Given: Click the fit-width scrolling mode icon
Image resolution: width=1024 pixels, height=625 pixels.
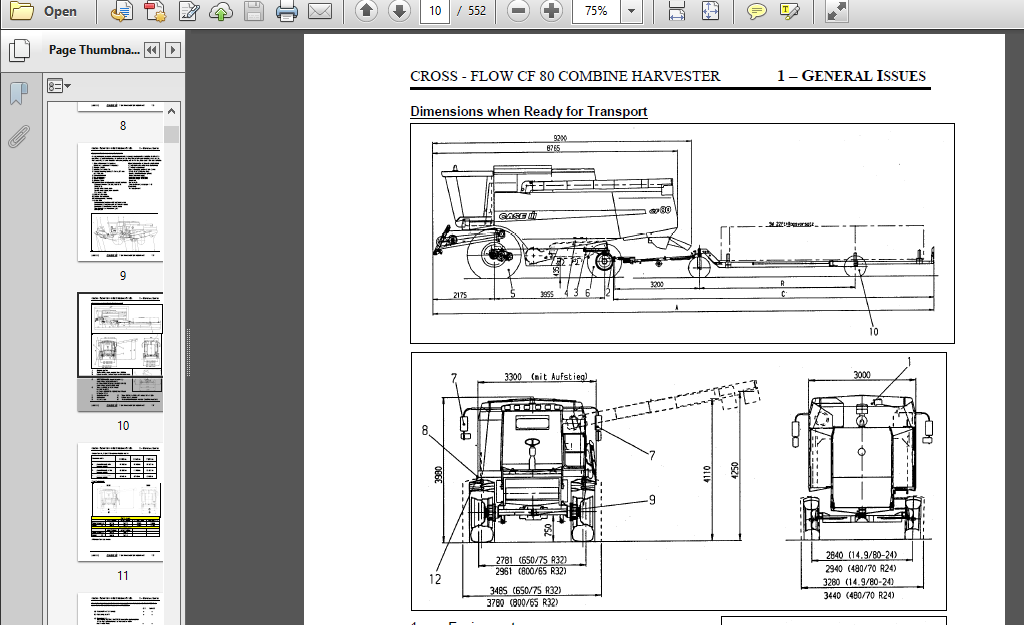Looking at the screenshot, I should [677, 11].
